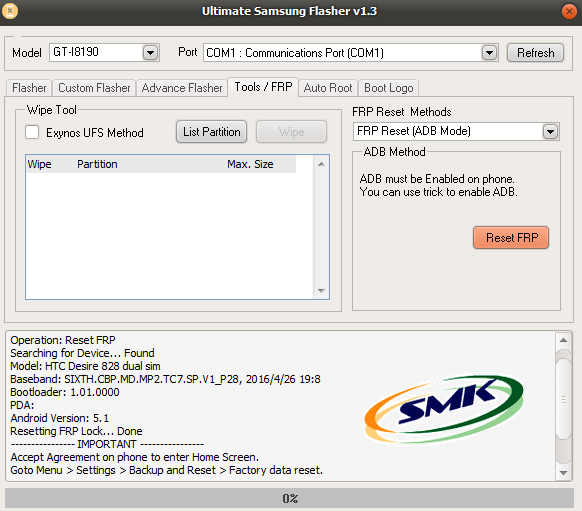
Task: Click the Partition column header
Action: coord(97,164)
